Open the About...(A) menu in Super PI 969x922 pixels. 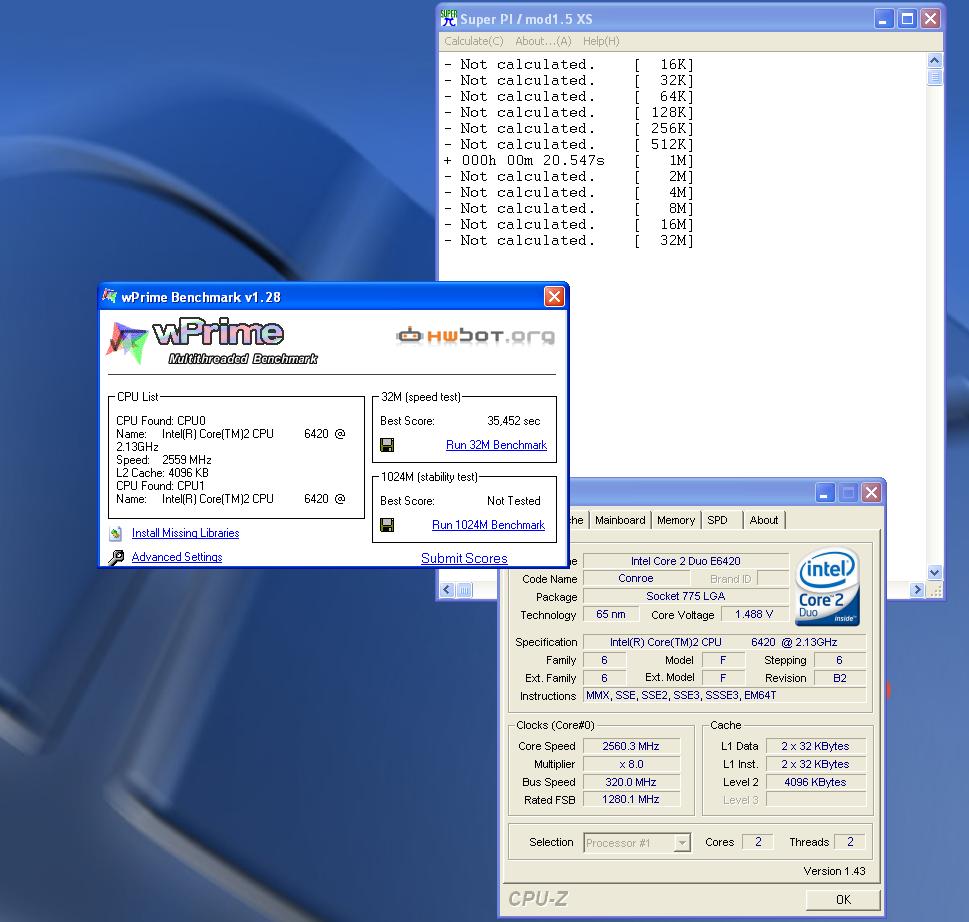coord(543,41)
